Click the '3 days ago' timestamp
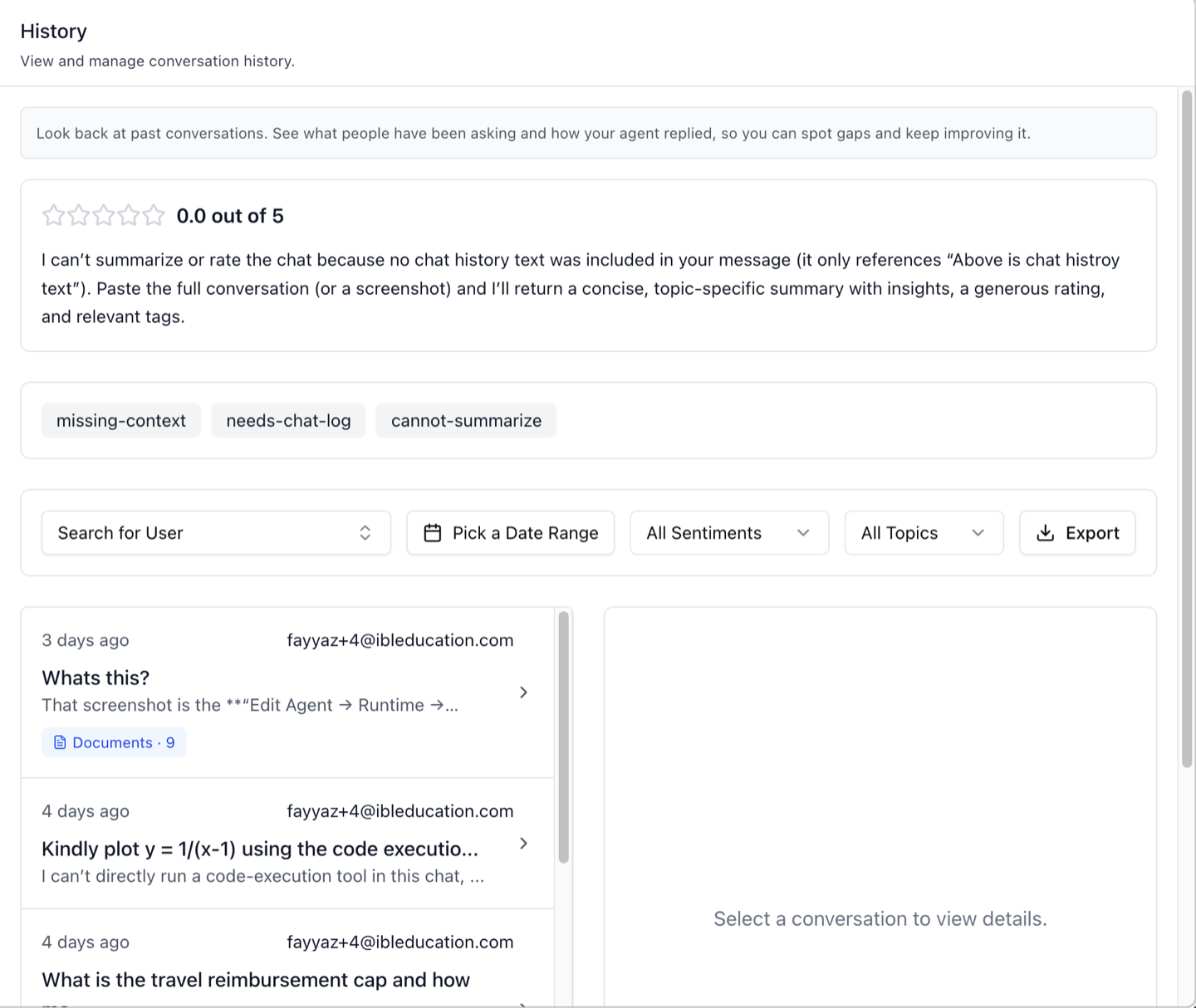The image size is (1196, 1008). (x=86, y=640)
